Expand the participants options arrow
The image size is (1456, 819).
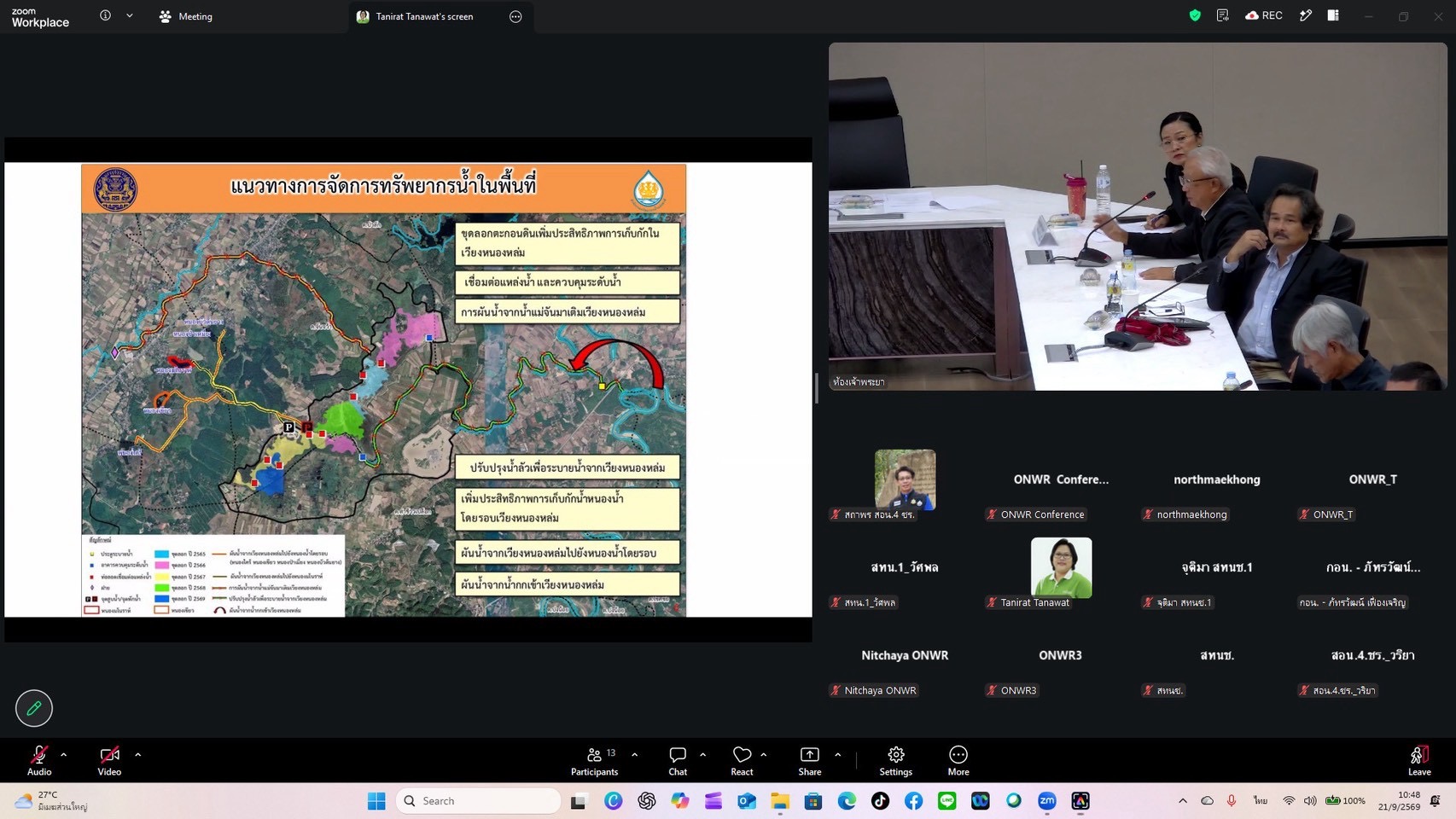point(634,754)
